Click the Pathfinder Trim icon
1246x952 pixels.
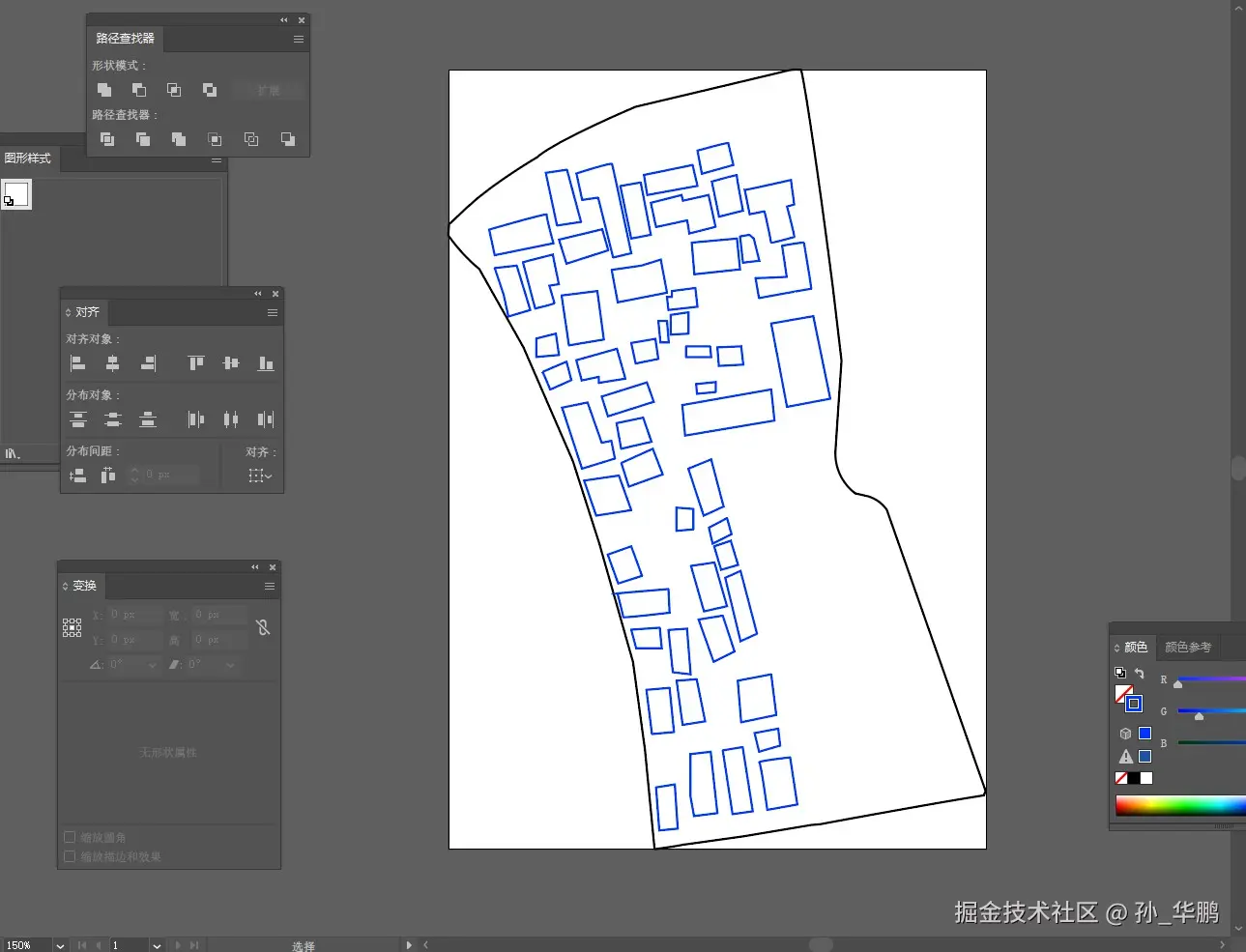coord(143,139)
